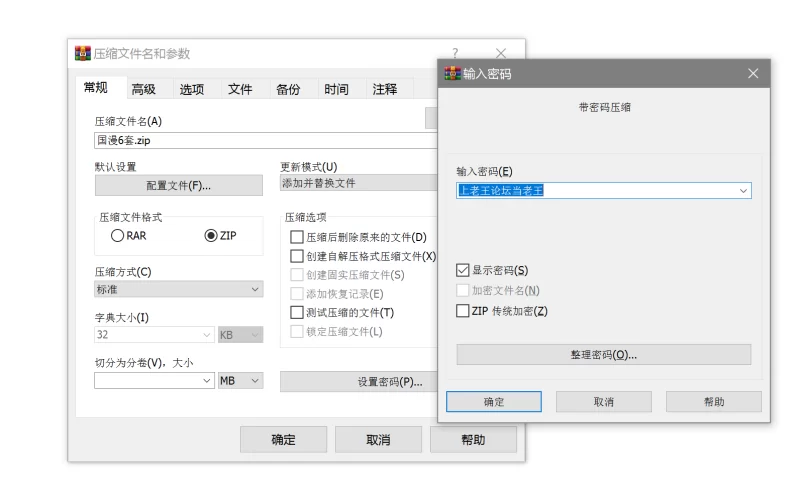800x482 pixels.
Task: Select RAR archive format radio button
Action: 118,236
